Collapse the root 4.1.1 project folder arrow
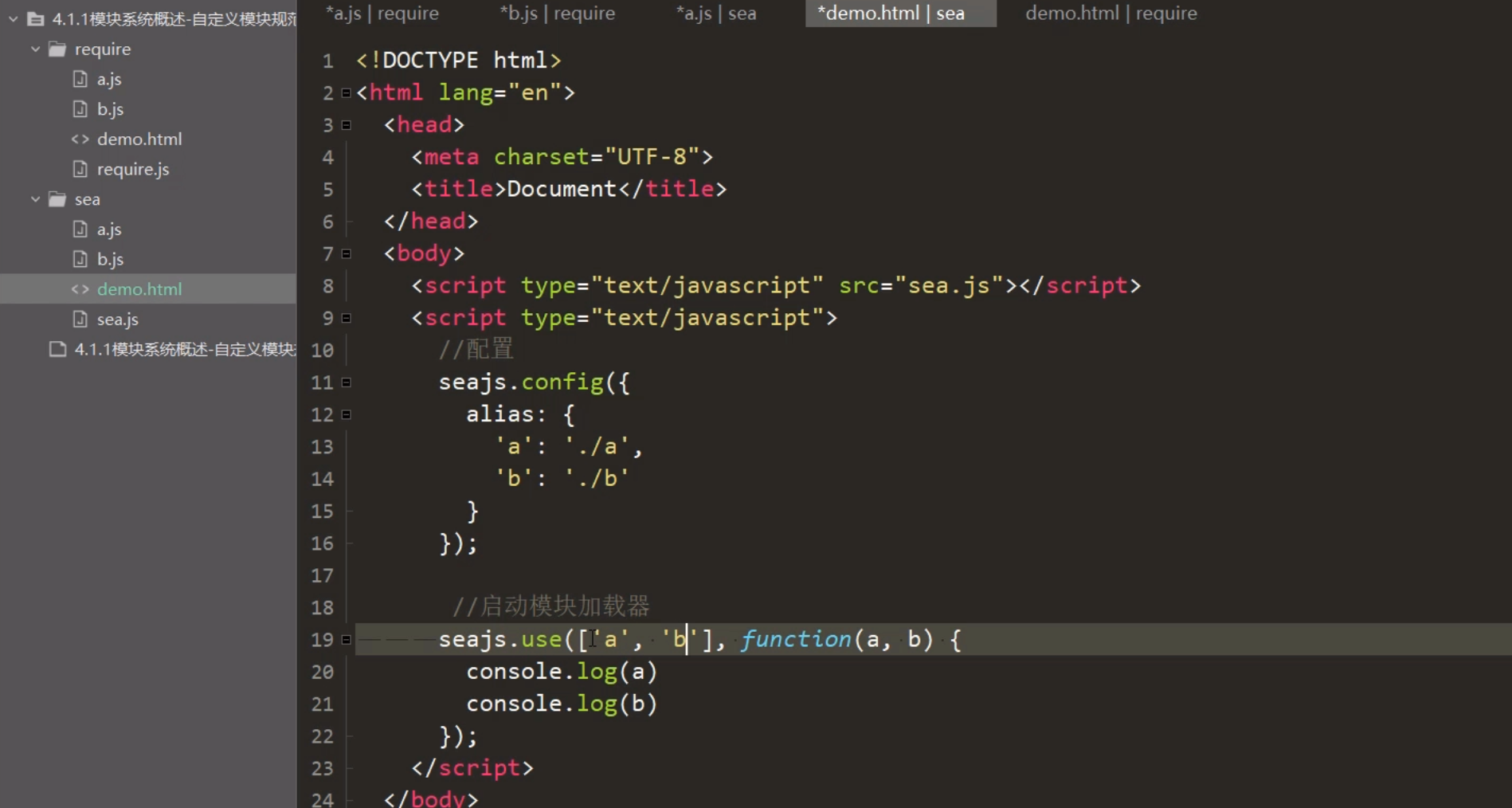 [x=13, y=18]
